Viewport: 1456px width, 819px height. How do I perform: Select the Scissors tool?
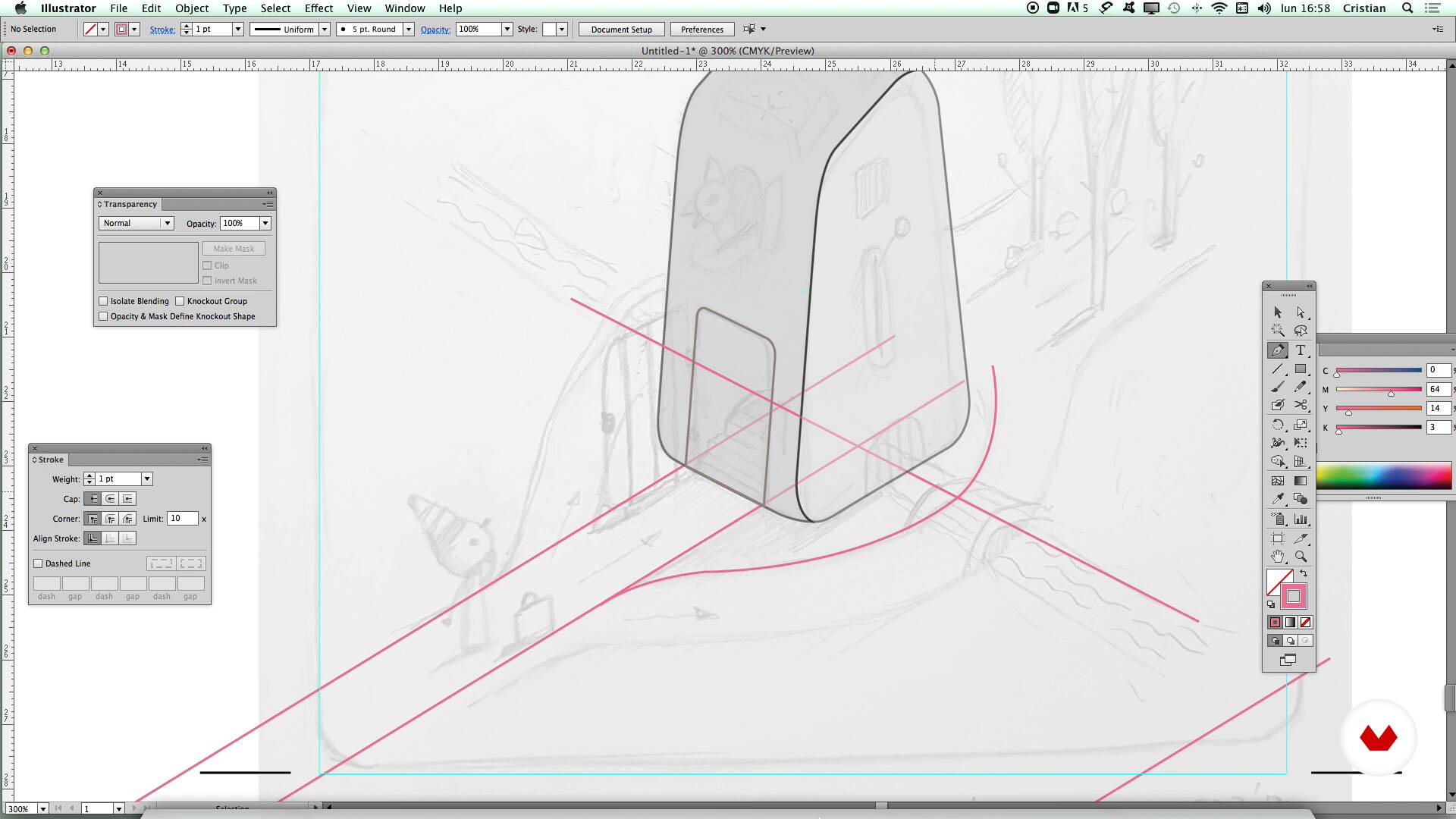pyautogui.click(x=1301, y=406)
